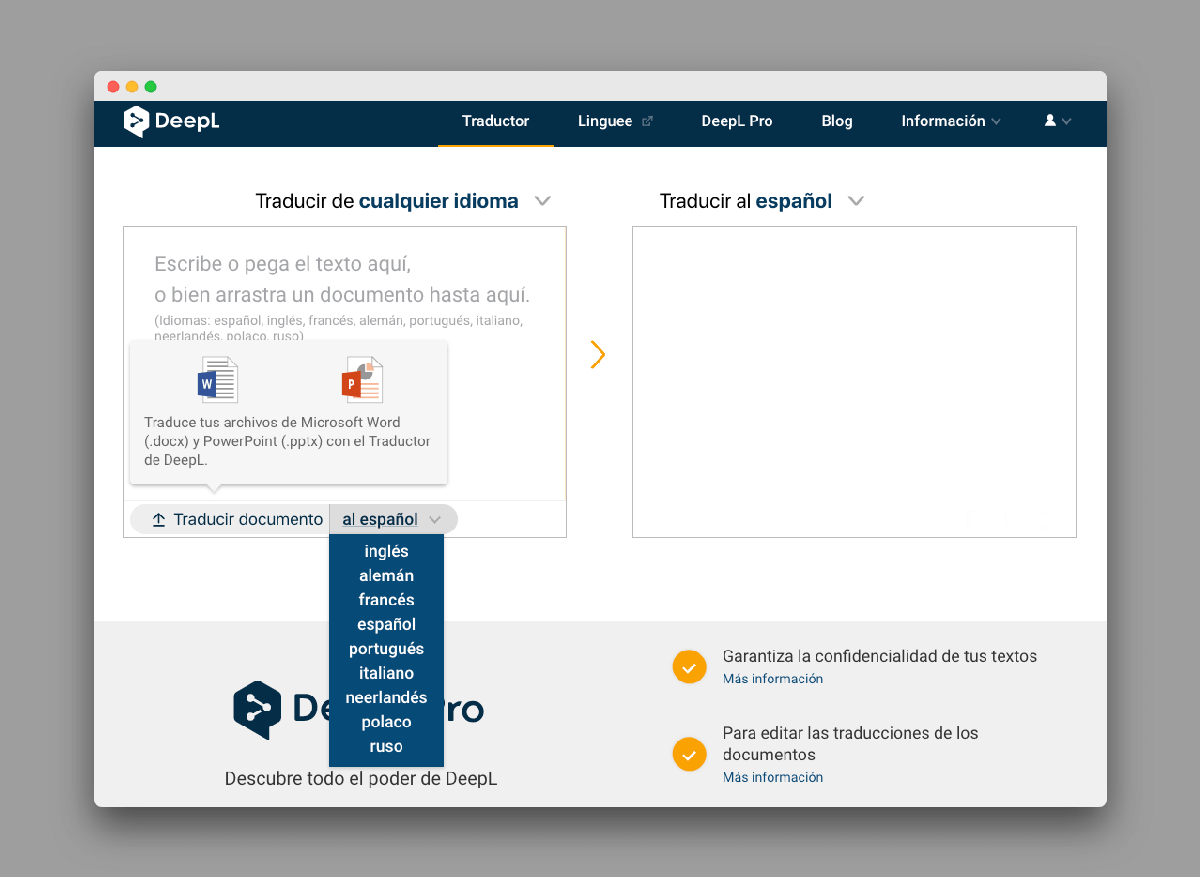Click the orange translate arrow between panels
Image resolution: width=1200 pixels, height=877 pixels.
(597, 354)
